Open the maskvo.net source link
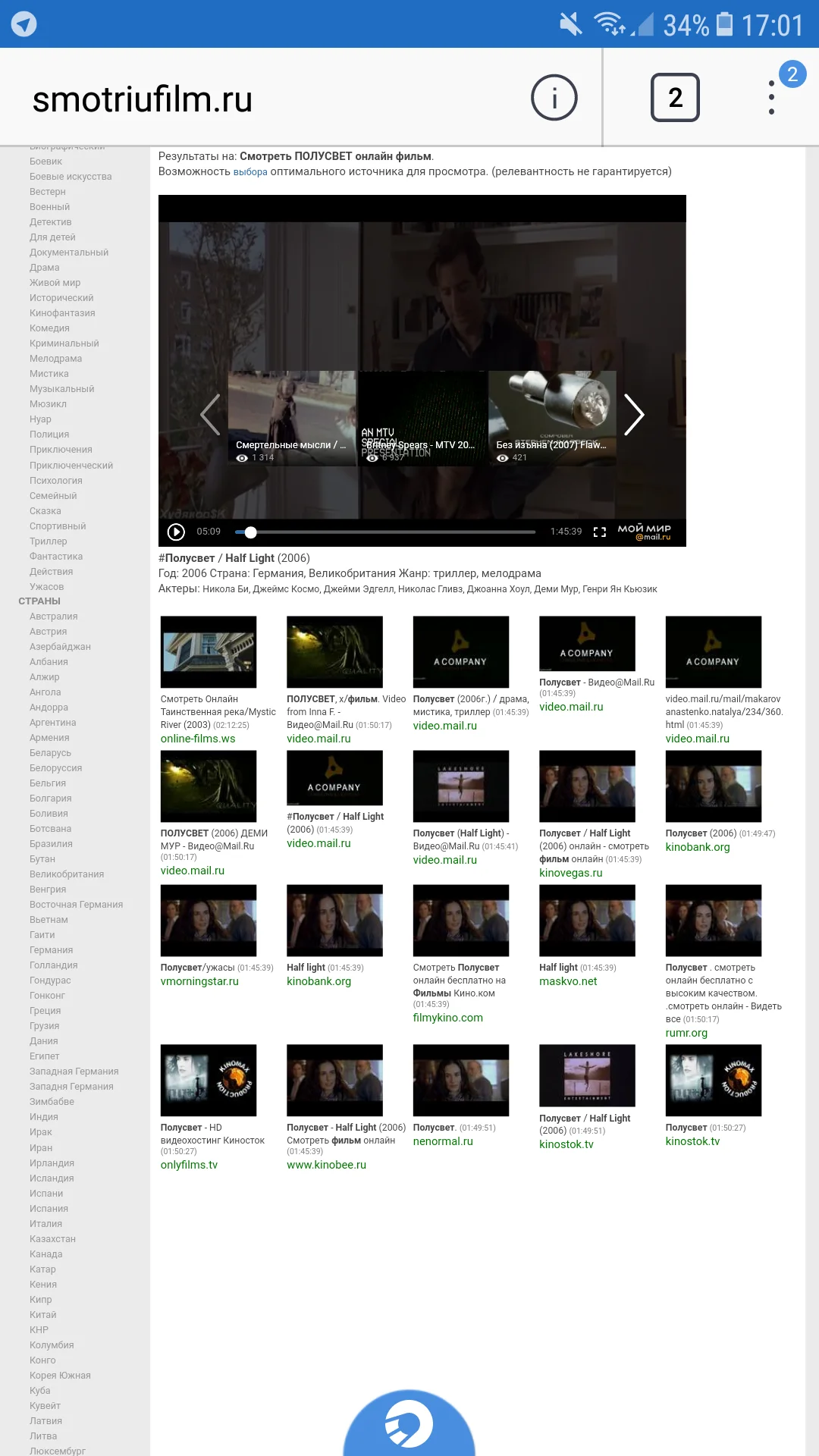Viewport: 819px width, 1456px height. click(568, 981)
